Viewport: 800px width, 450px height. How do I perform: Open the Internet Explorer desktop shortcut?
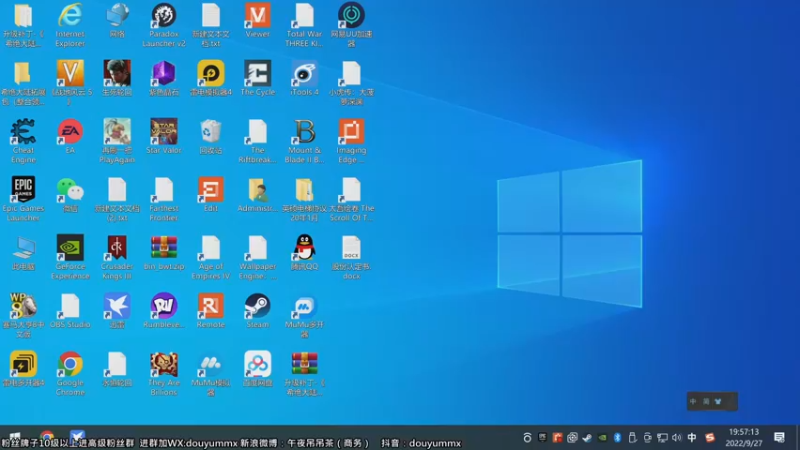[x=70, y=24]
